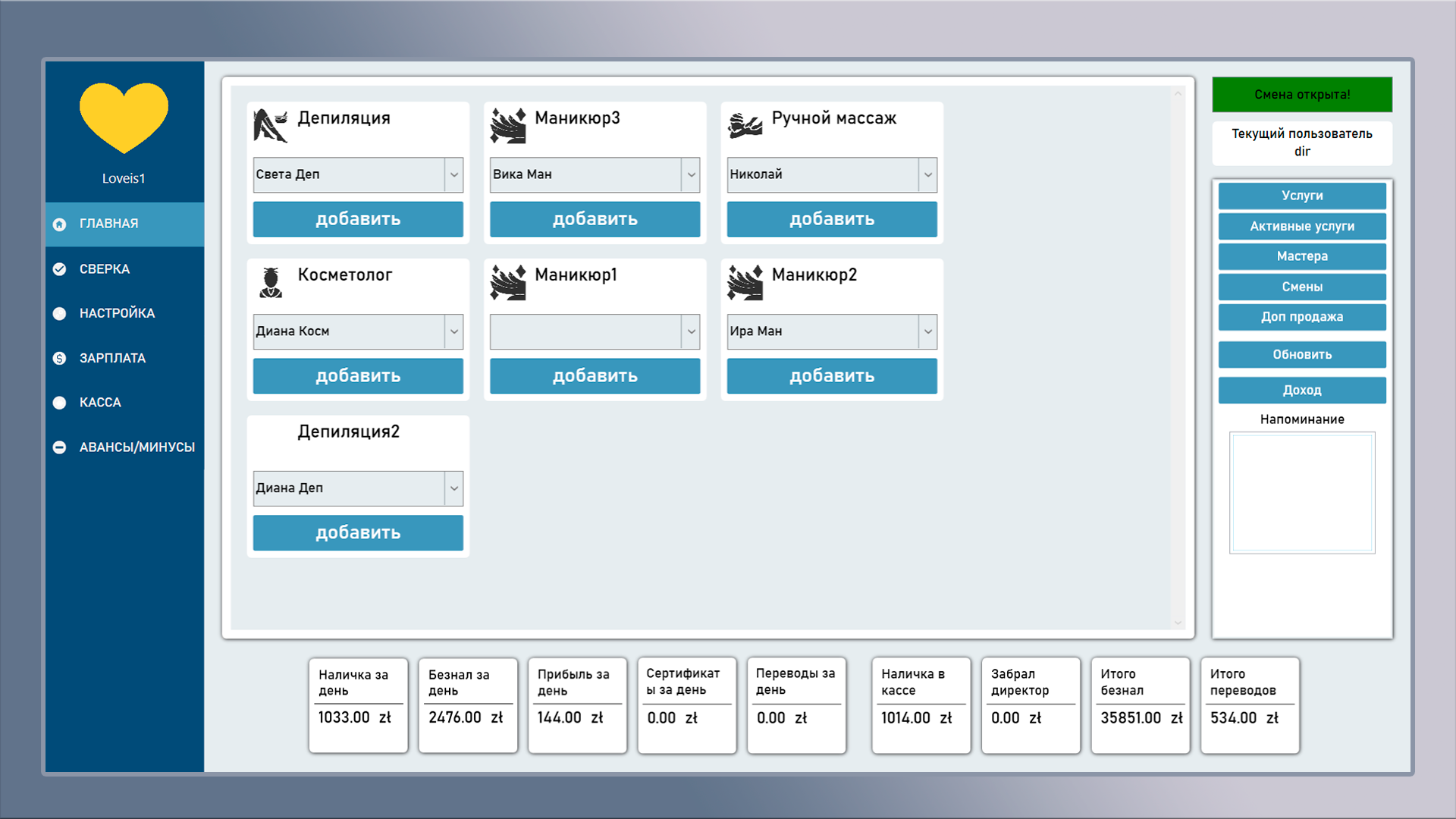This screenshot has height=819, width=1456.
Task: Select the НАСТРОЙКА sidebar entry
Action: tap(116, 312)
